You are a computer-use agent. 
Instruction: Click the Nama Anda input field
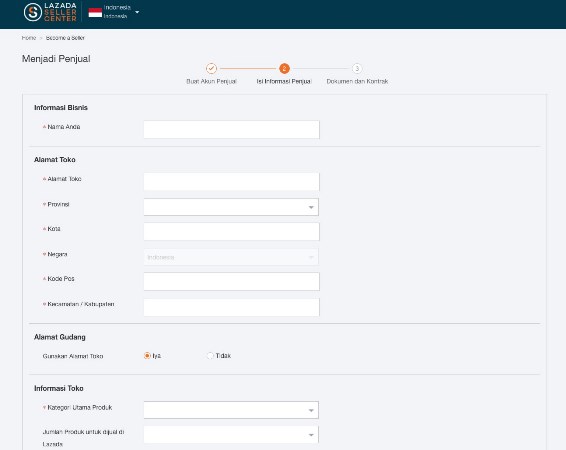pos(231,130)
